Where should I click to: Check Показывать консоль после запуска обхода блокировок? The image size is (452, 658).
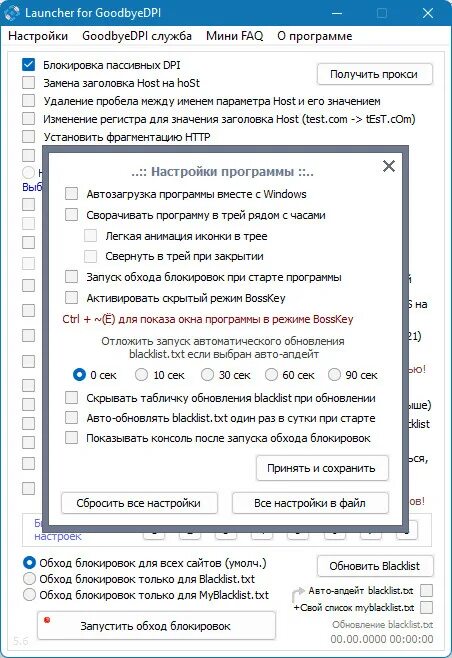pyautogui.click(x=71, y=438)
